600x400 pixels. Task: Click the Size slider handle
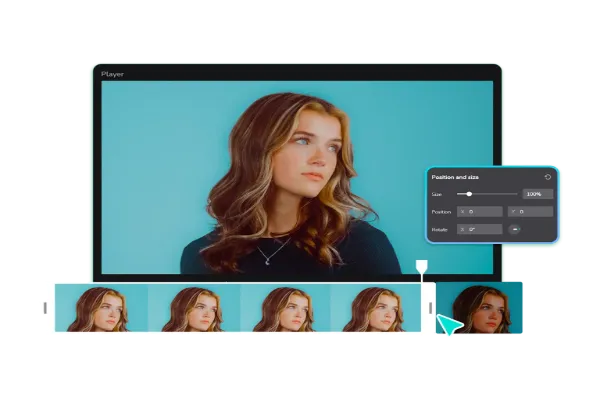click(469, 194)
